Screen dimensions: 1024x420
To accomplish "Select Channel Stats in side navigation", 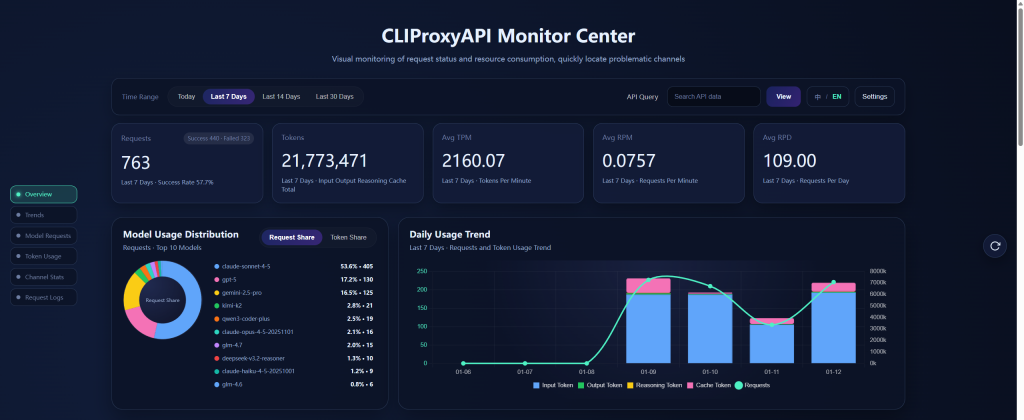I will (x=44, y=277).
